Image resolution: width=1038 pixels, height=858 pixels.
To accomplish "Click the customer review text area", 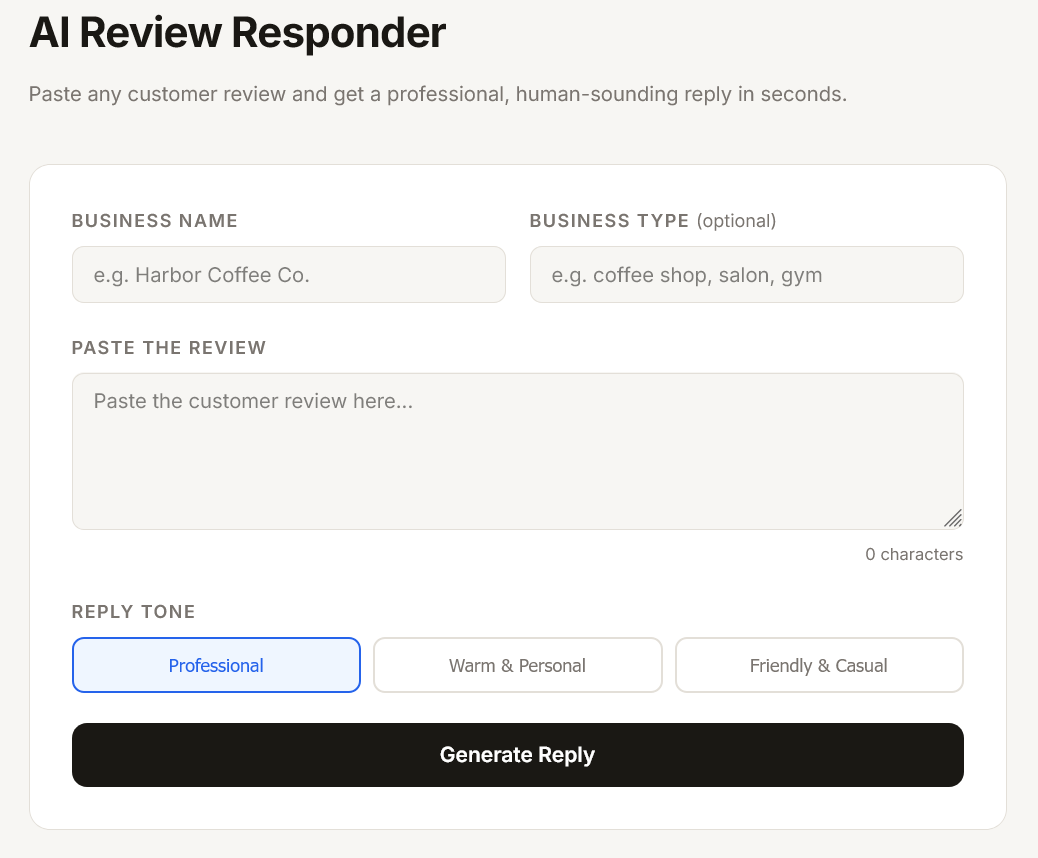I will [x=517, y=451].
